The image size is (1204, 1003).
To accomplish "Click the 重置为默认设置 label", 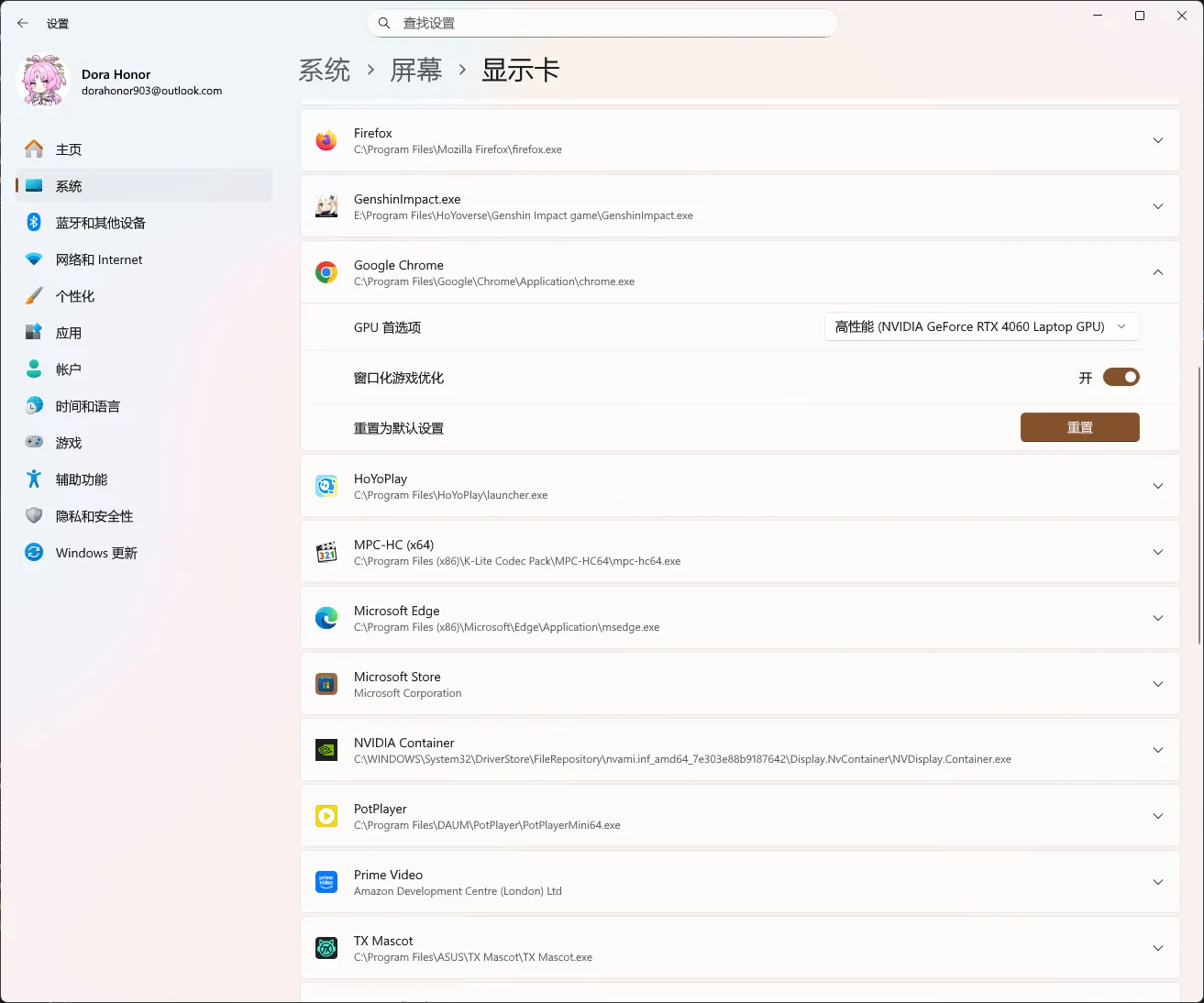I will 399,428.
